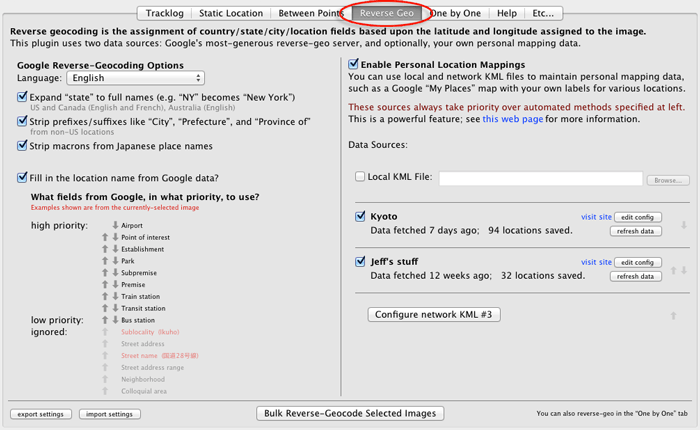
Task: Click the down arrow beside Subpremise
Action: click(x=115, y=272)
